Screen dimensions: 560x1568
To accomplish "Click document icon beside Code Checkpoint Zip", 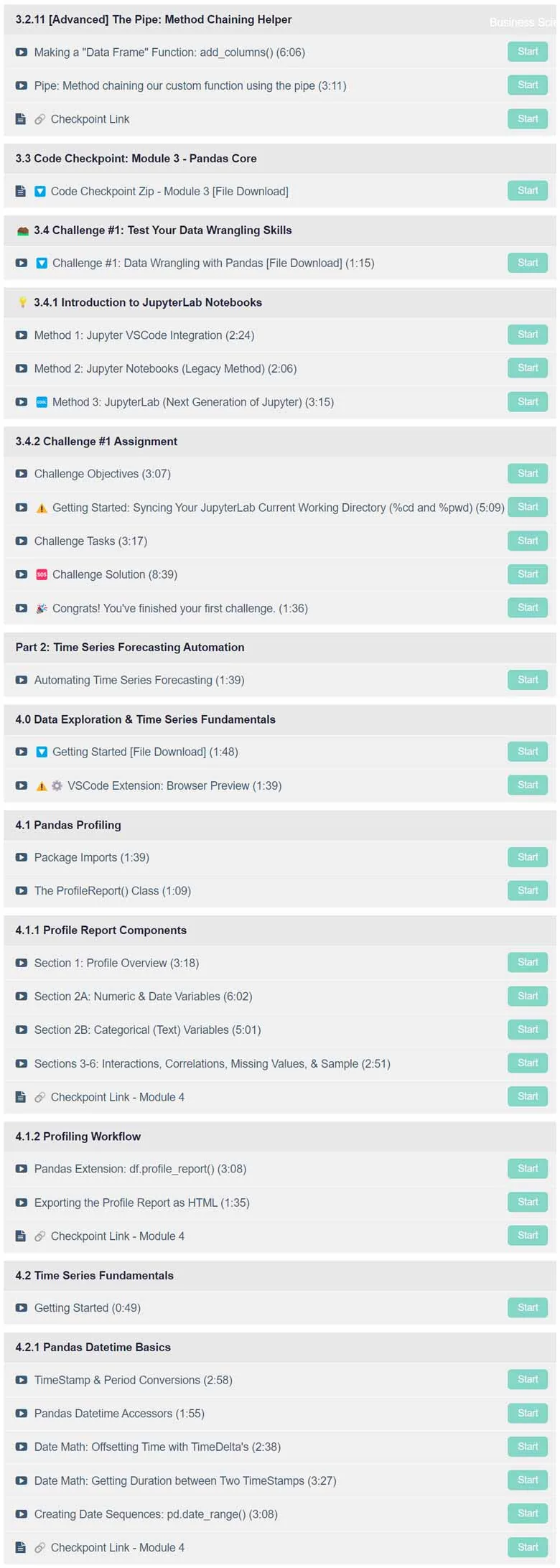I will (21, 191).
